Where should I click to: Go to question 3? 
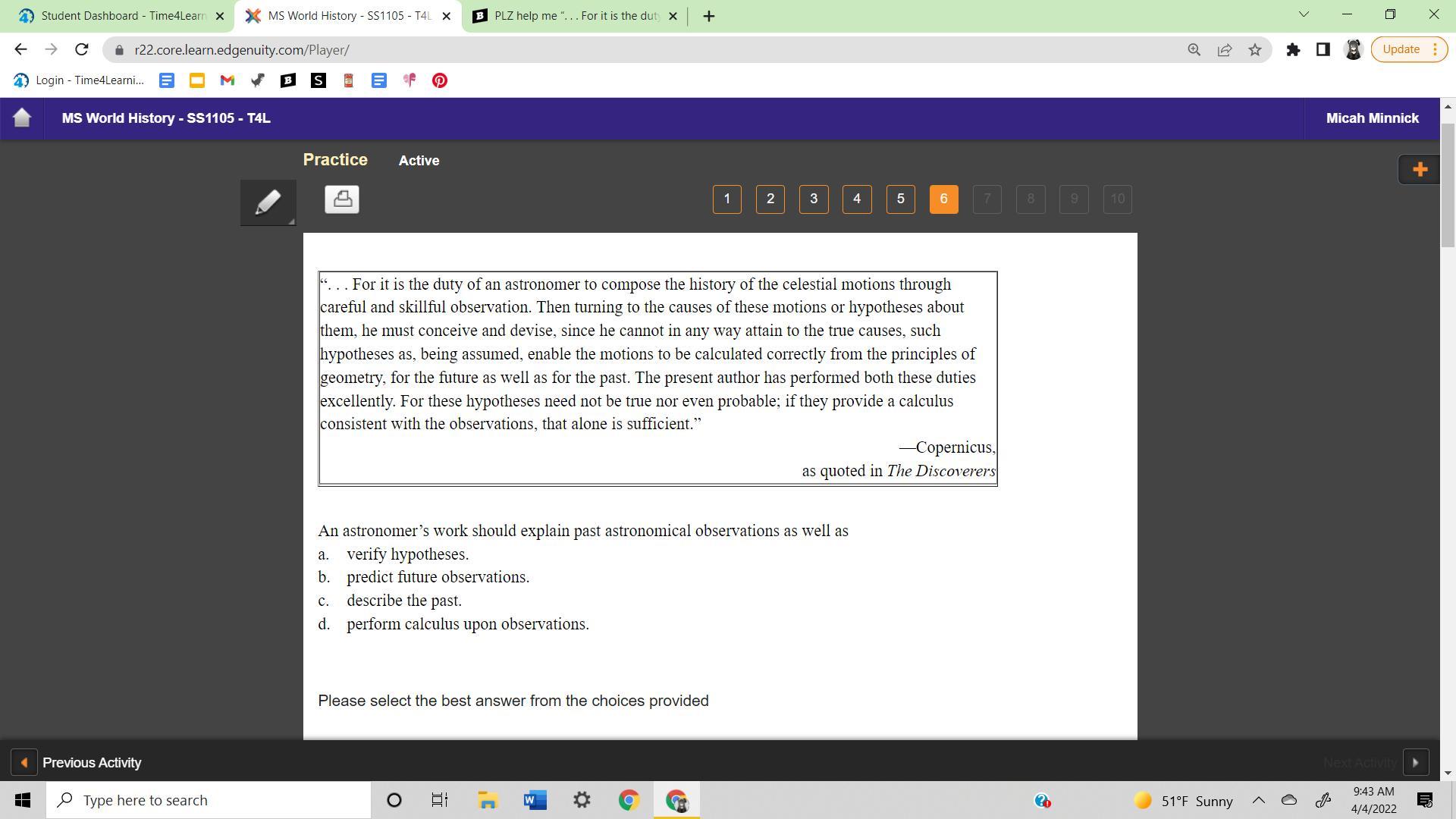coord(814,199)
